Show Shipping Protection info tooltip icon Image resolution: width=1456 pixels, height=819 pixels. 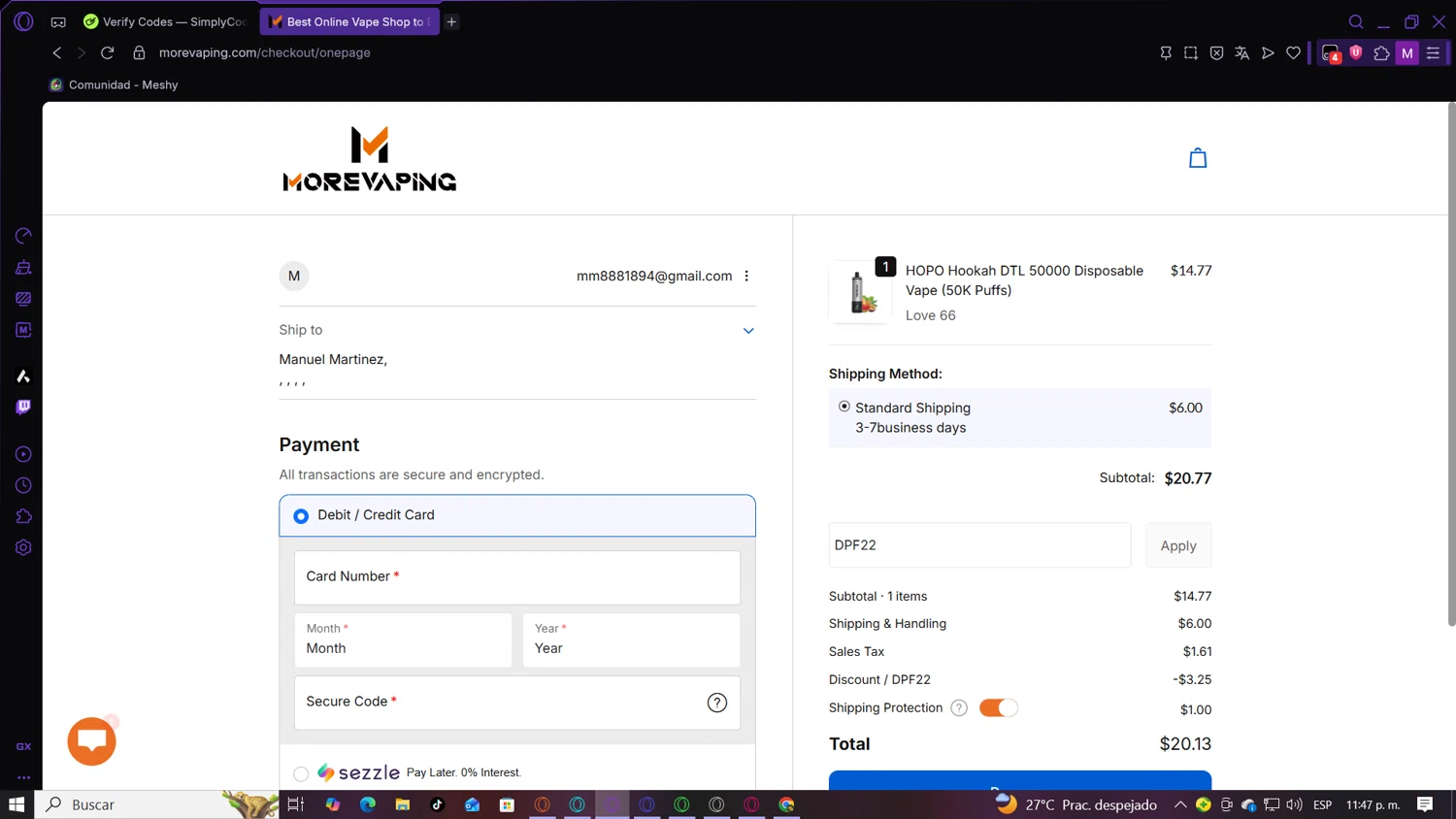point(959,708)
